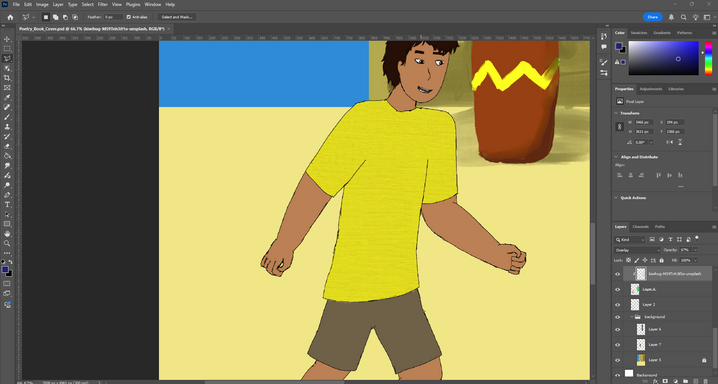
Task: Hide Layer 6 visibility eye
Action: pyautogui.click(x=617, y=330)
